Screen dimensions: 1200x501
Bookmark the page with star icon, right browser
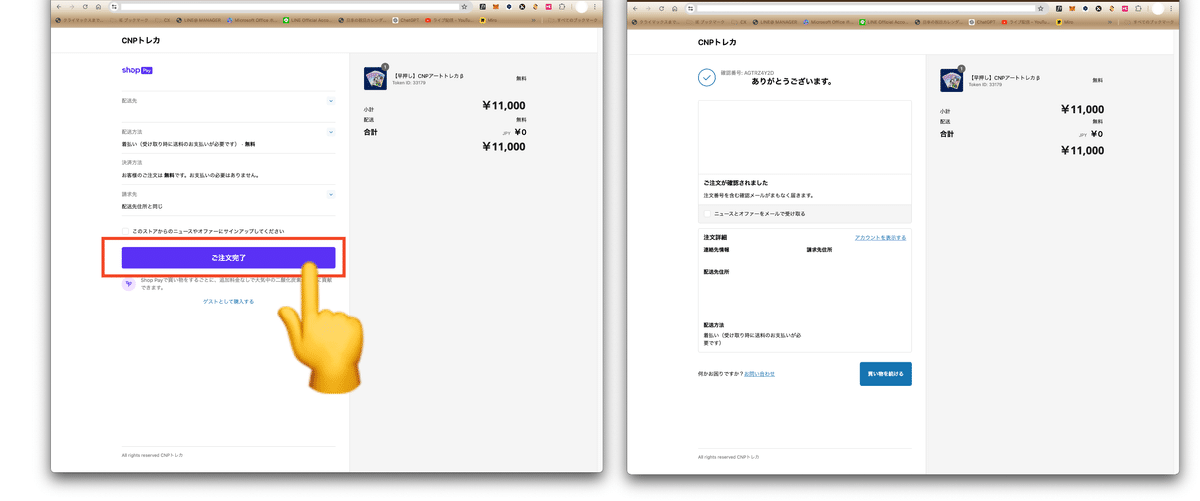(x=1040, y=8)
